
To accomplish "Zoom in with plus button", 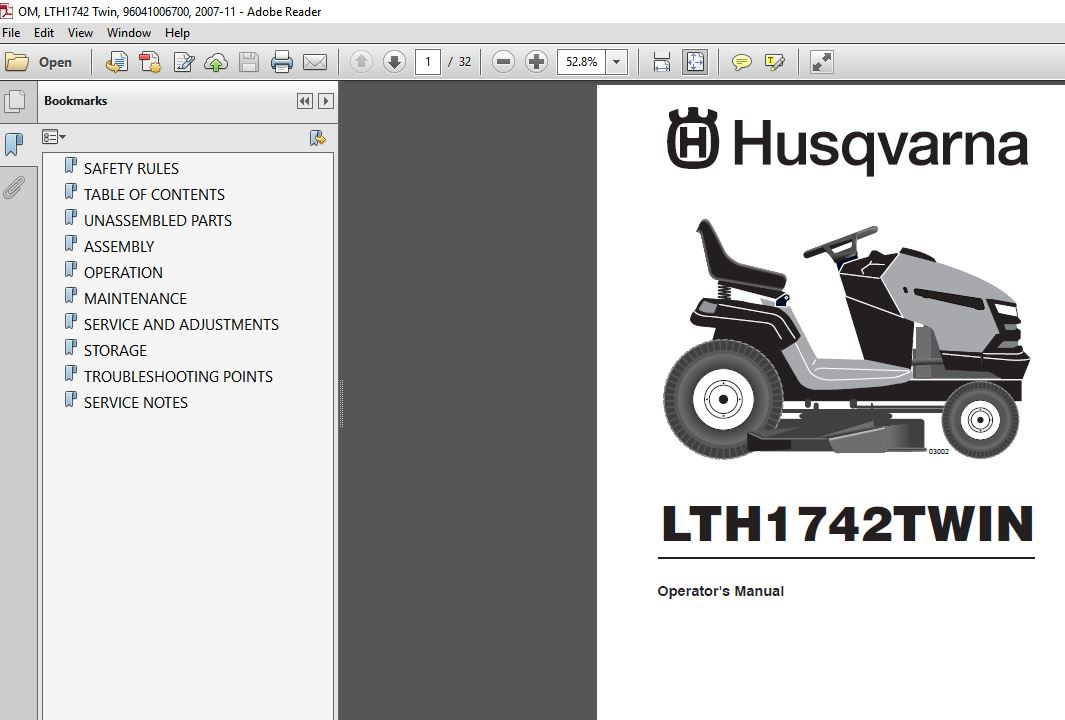I will (x=536, y=62).
